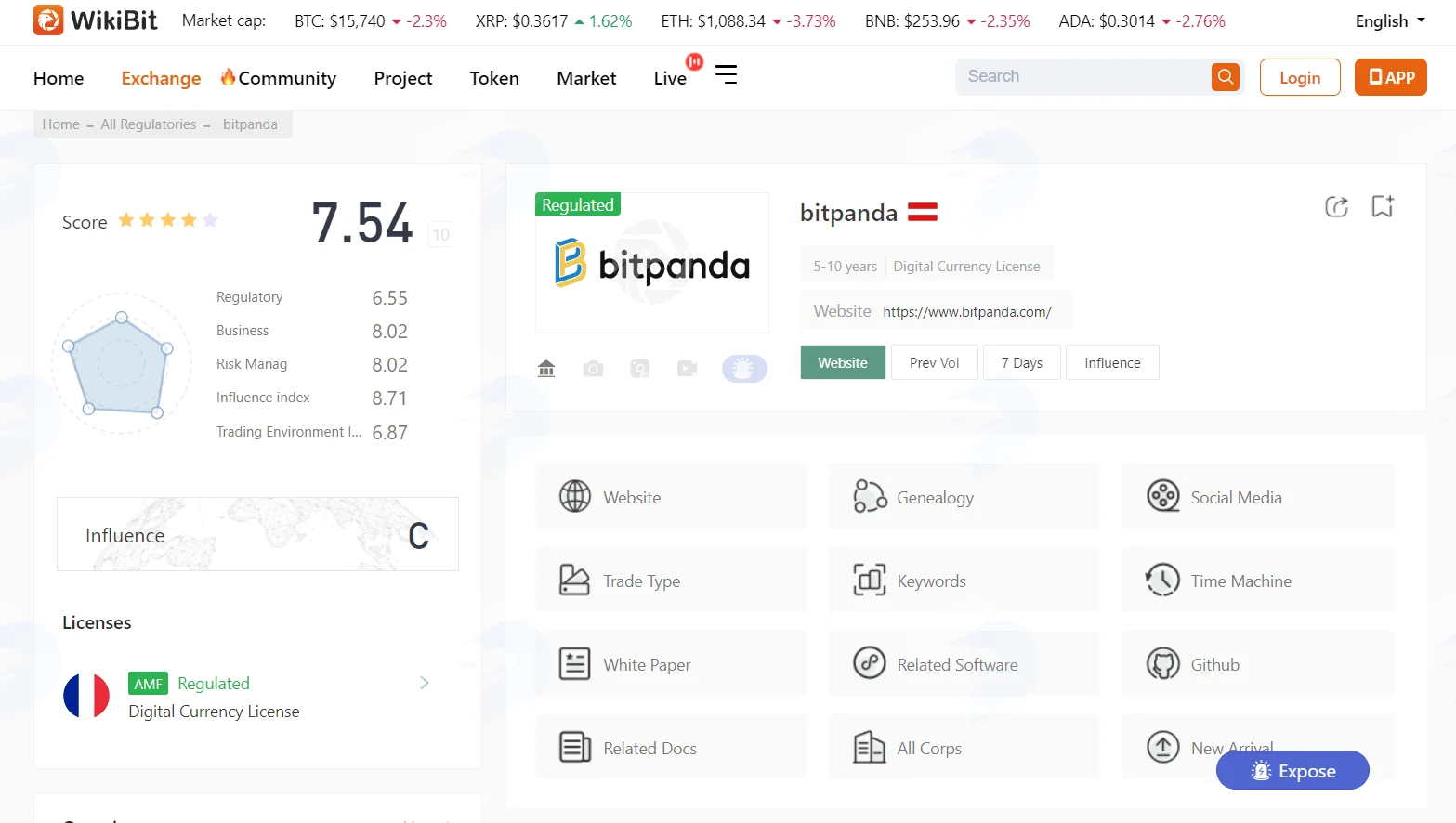Click the BTC price ticker

[x=370, y=21]
